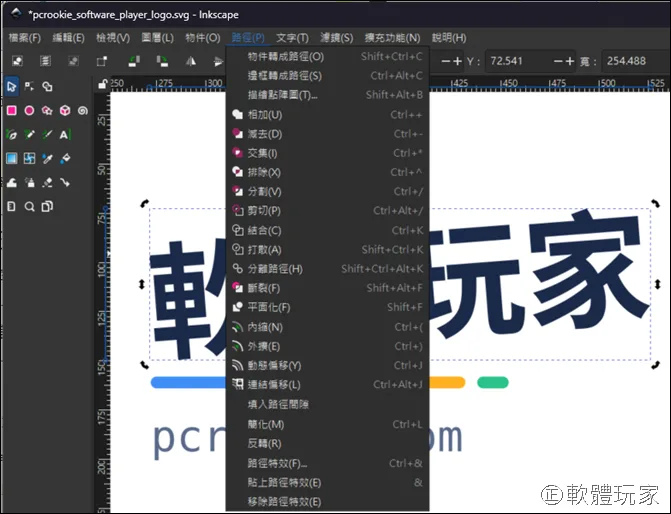Open the 圖層(L) menu
Screen dimensions: 671x514
click(x=157, y=38)
